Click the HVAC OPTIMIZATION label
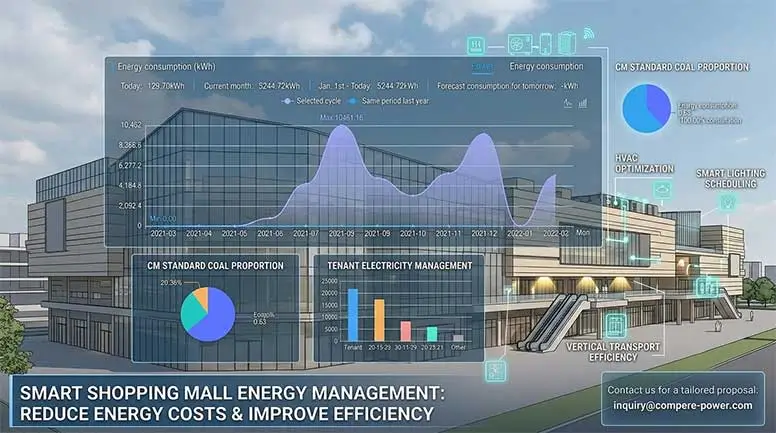 pos(644,163)
